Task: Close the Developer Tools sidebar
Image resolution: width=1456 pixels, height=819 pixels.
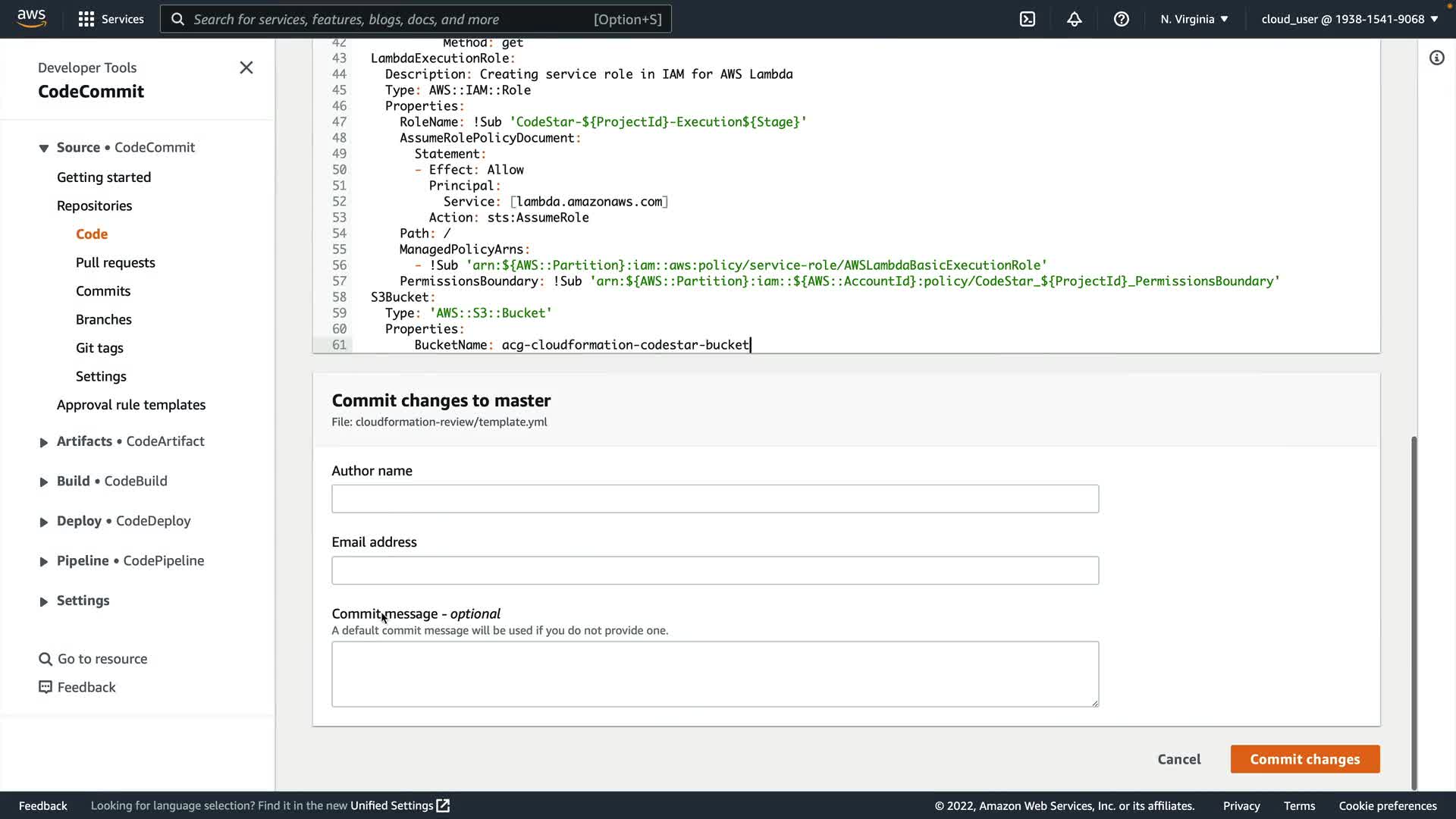Action: pos(246,67)
